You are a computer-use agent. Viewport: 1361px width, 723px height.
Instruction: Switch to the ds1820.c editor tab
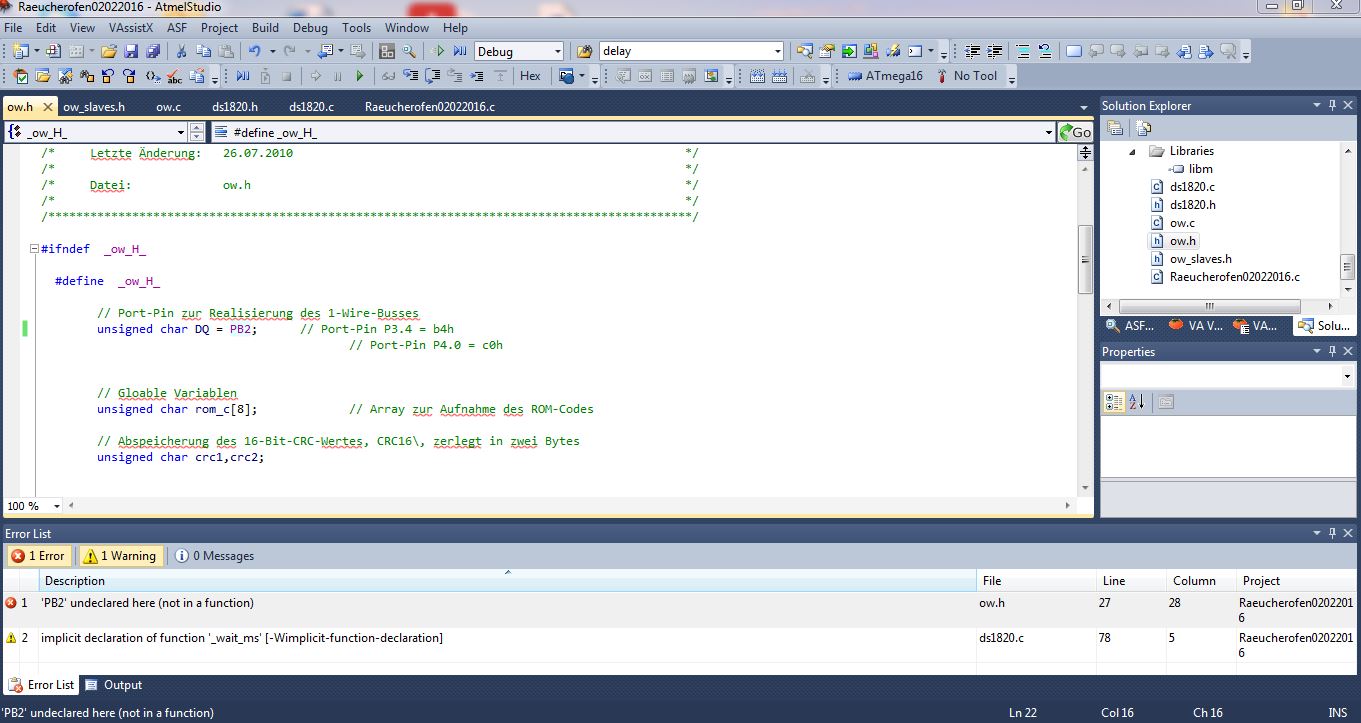click(x=311, y=106)
